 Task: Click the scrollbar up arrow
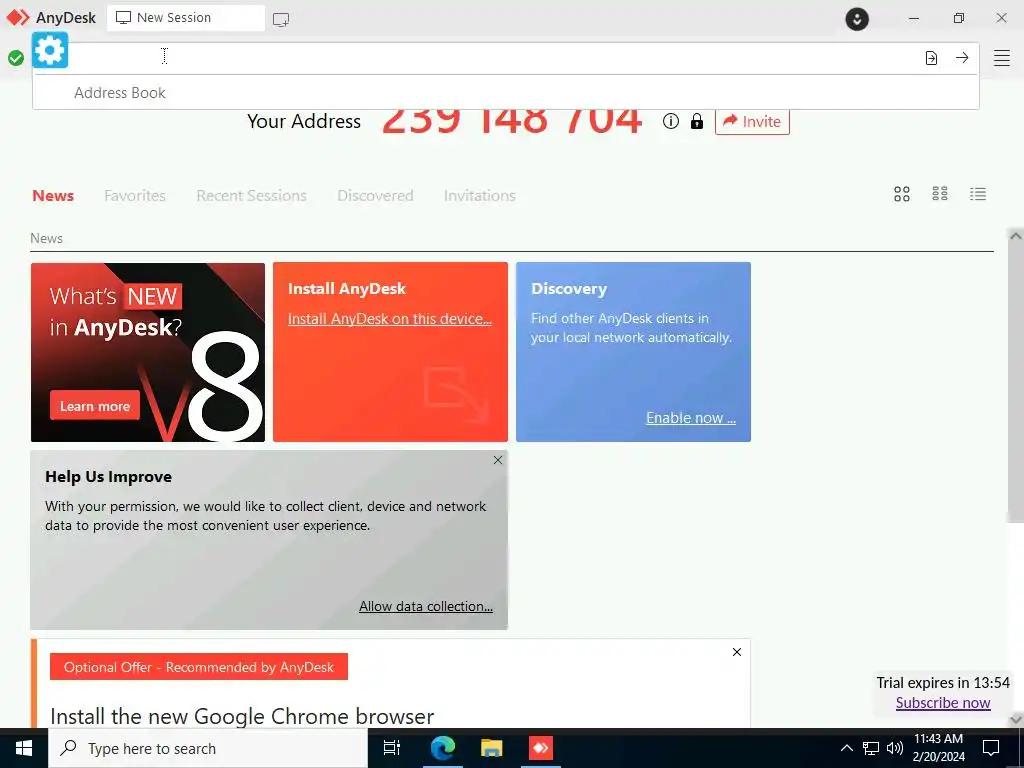(x=1016, y=236)
